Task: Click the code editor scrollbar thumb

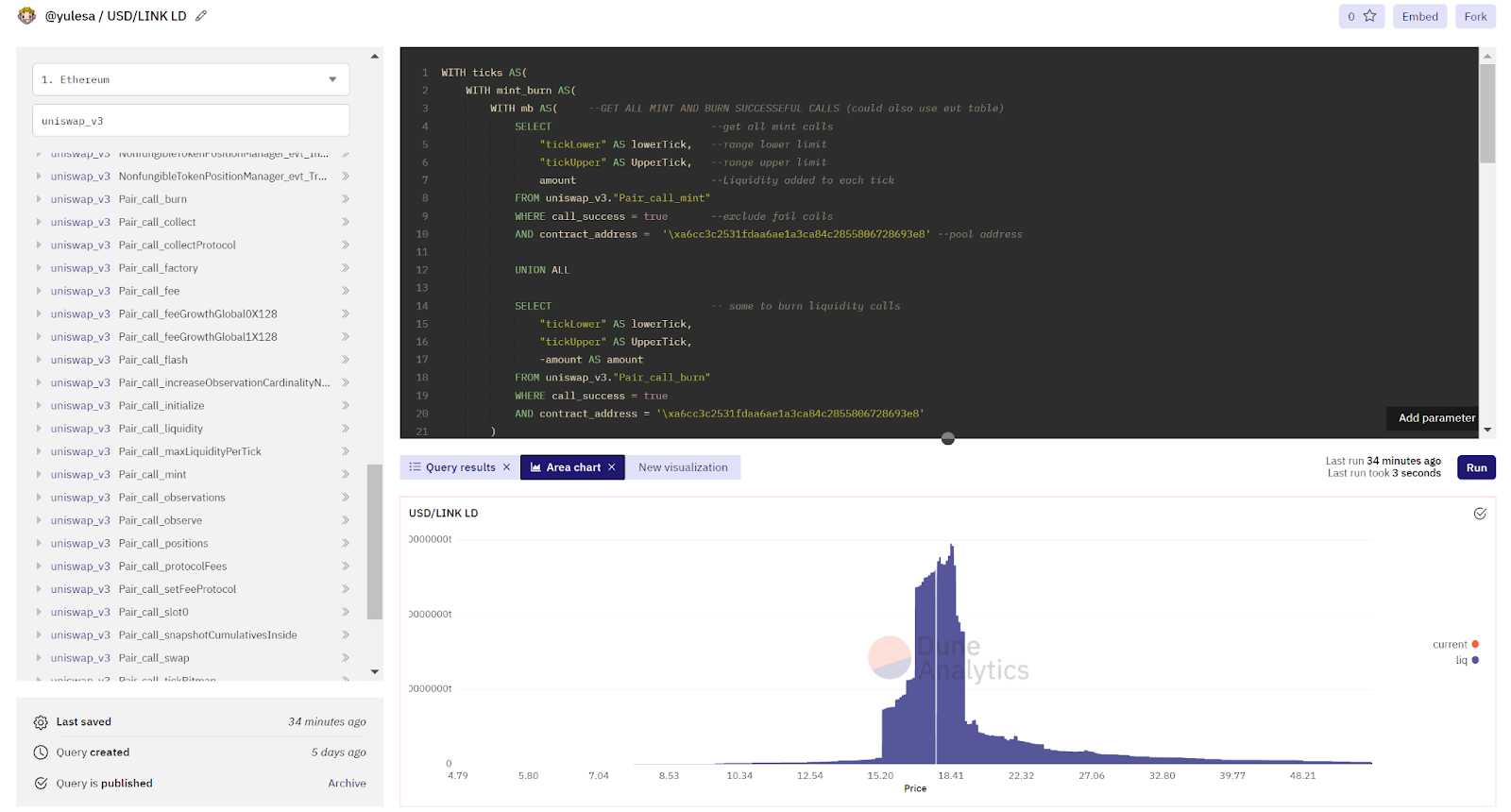Action: coord(1487,113)
